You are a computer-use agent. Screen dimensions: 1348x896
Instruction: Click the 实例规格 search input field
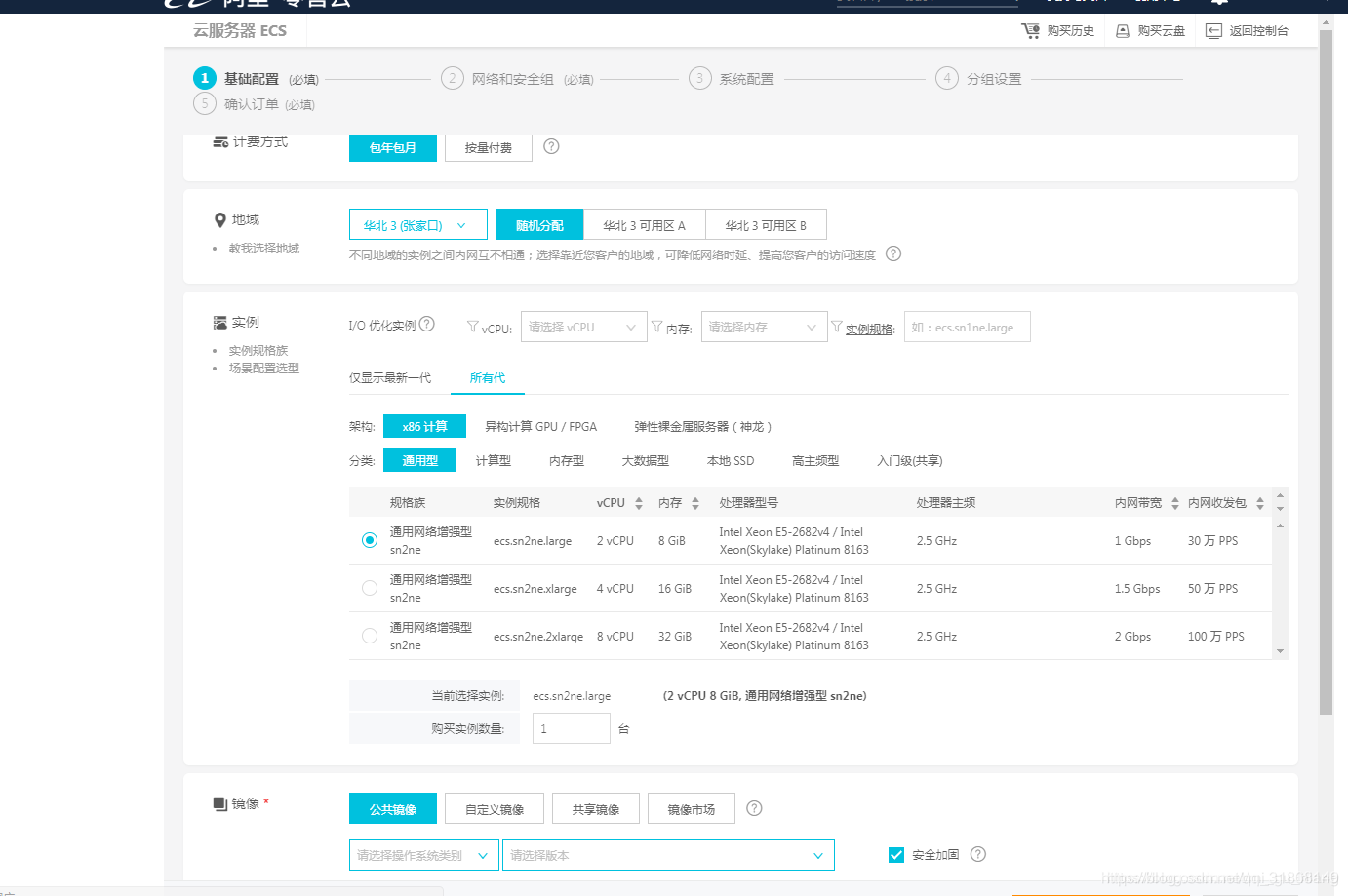pos(968,327)
